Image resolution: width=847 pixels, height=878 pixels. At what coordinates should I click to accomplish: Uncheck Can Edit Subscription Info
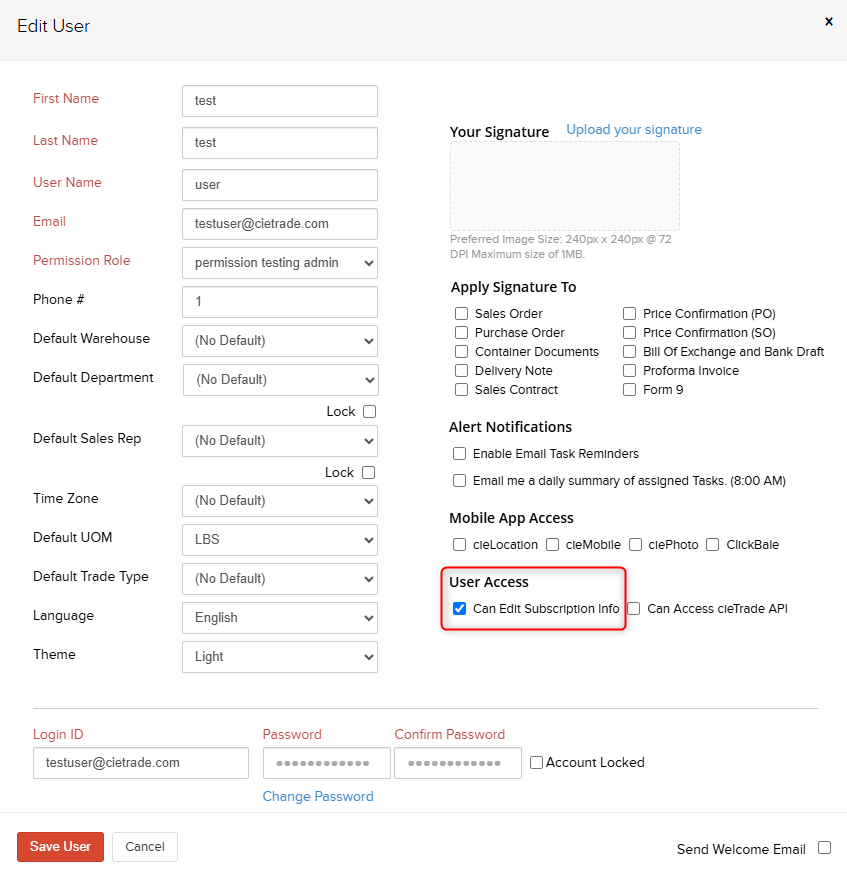pos(459,609)
